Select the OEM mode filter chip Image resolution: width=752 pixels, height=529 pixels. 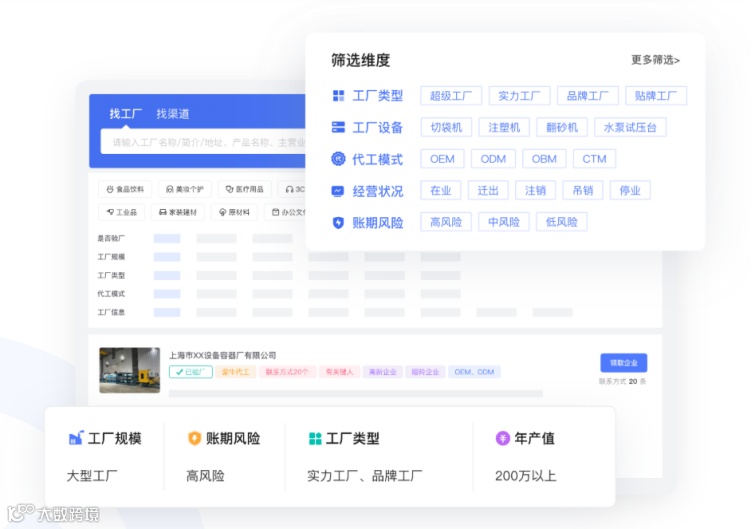pyautogui.click(x=442, y=159)
